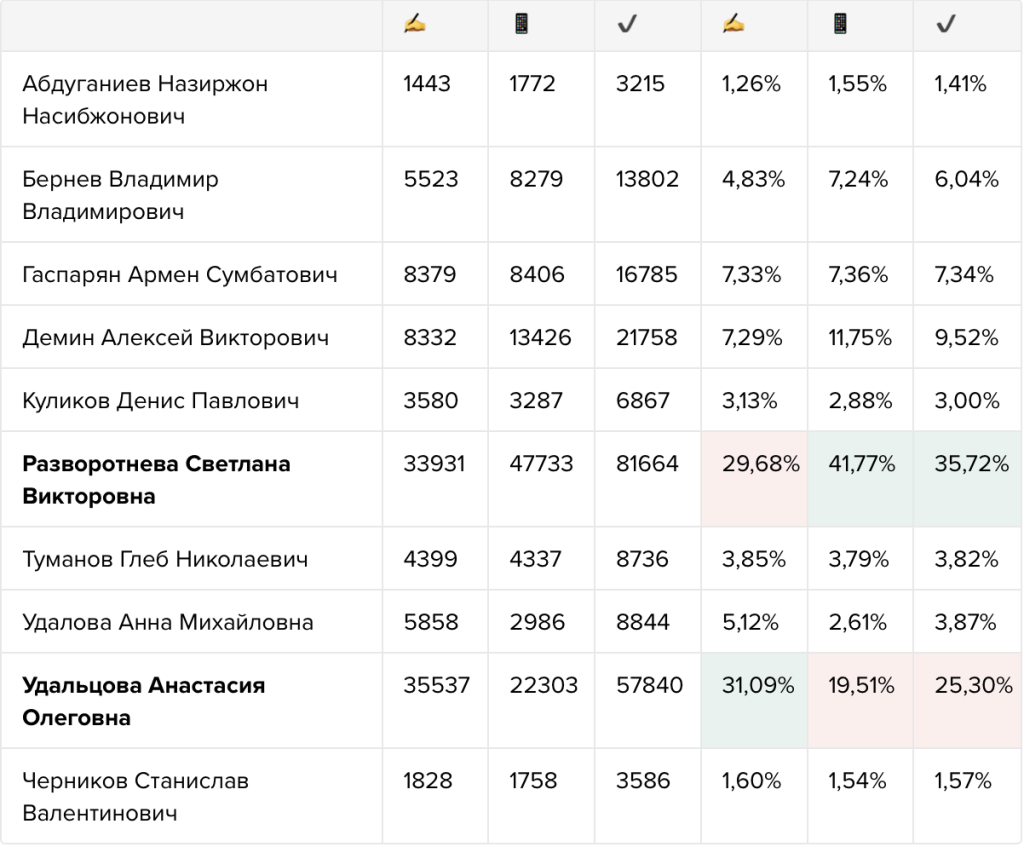
Task: Select the Гаспарян Армен Сумбатович row
Action: (x=511, y=274)
